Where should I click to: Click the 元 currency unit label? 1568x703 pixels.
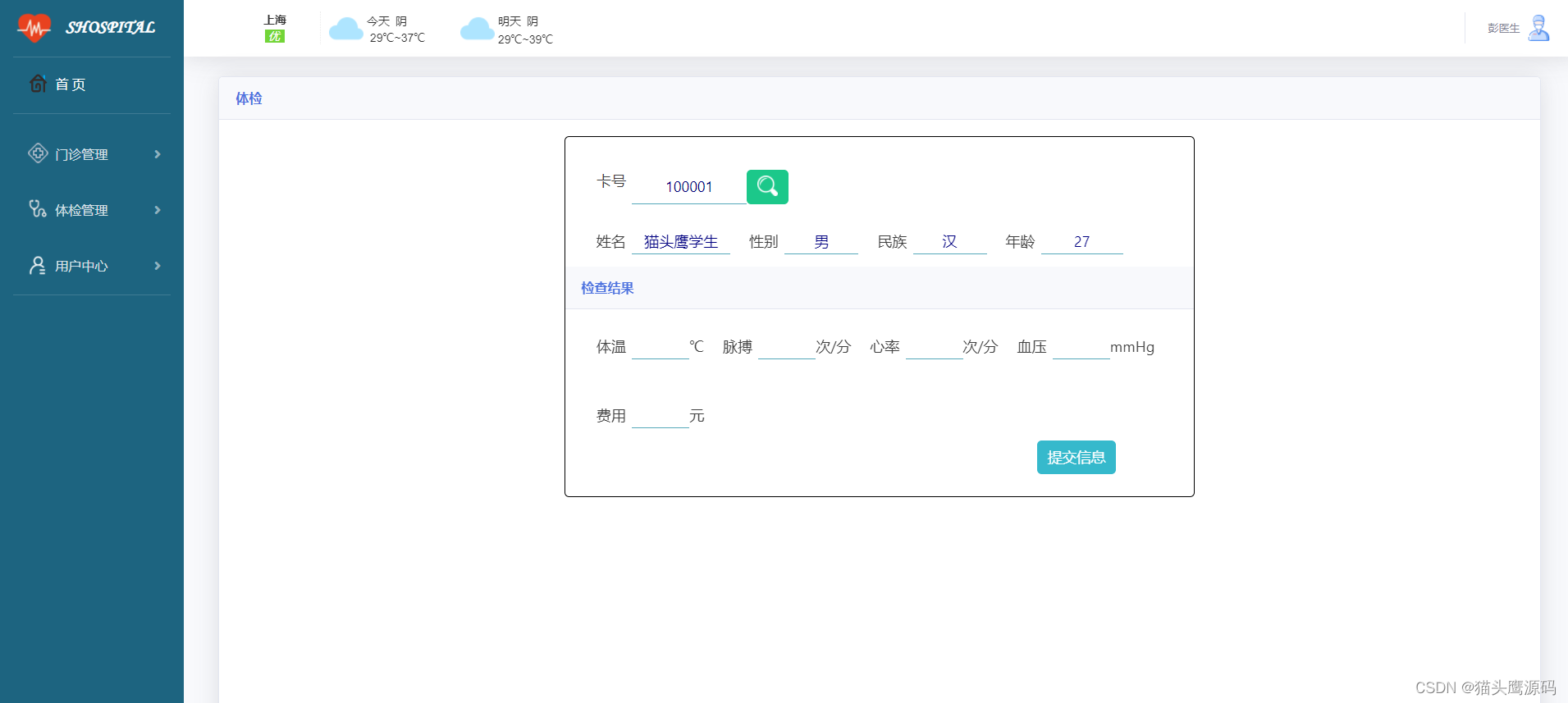pos(697,416)
